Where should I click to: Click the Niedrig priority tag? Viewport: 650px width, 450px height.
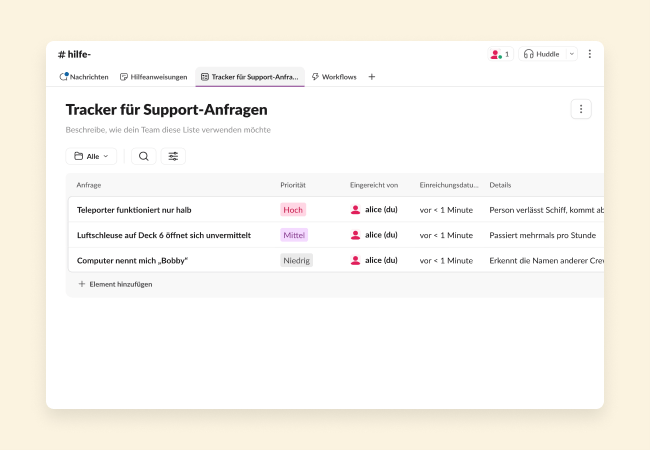pyautogui.click(x=296, y=260)
